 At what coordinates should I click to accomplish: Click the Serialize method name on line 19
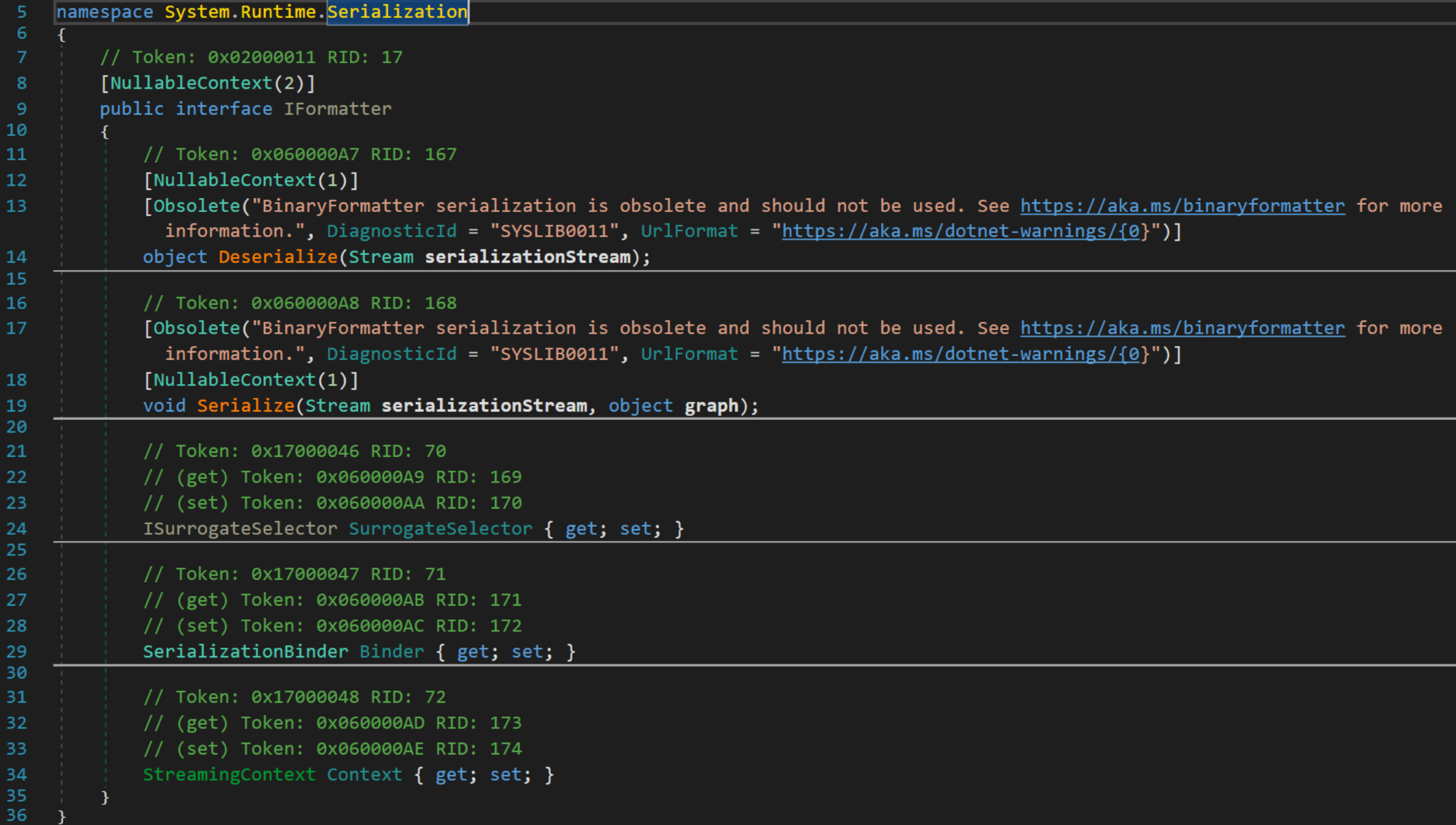point(245,406)
